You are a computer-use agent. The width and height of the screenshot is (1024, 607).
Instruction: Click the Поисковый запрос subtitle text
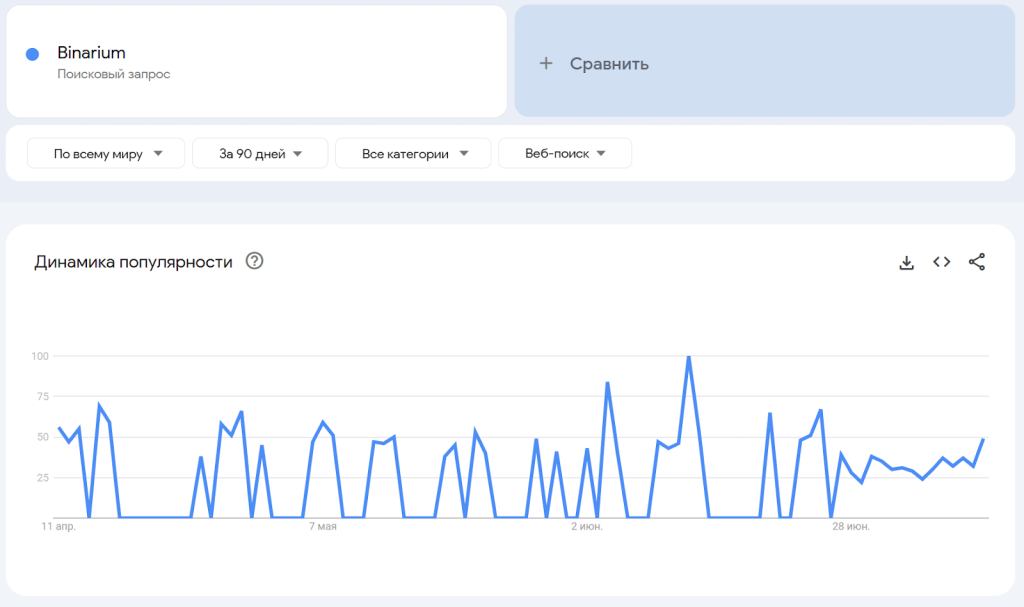point(114,74)
